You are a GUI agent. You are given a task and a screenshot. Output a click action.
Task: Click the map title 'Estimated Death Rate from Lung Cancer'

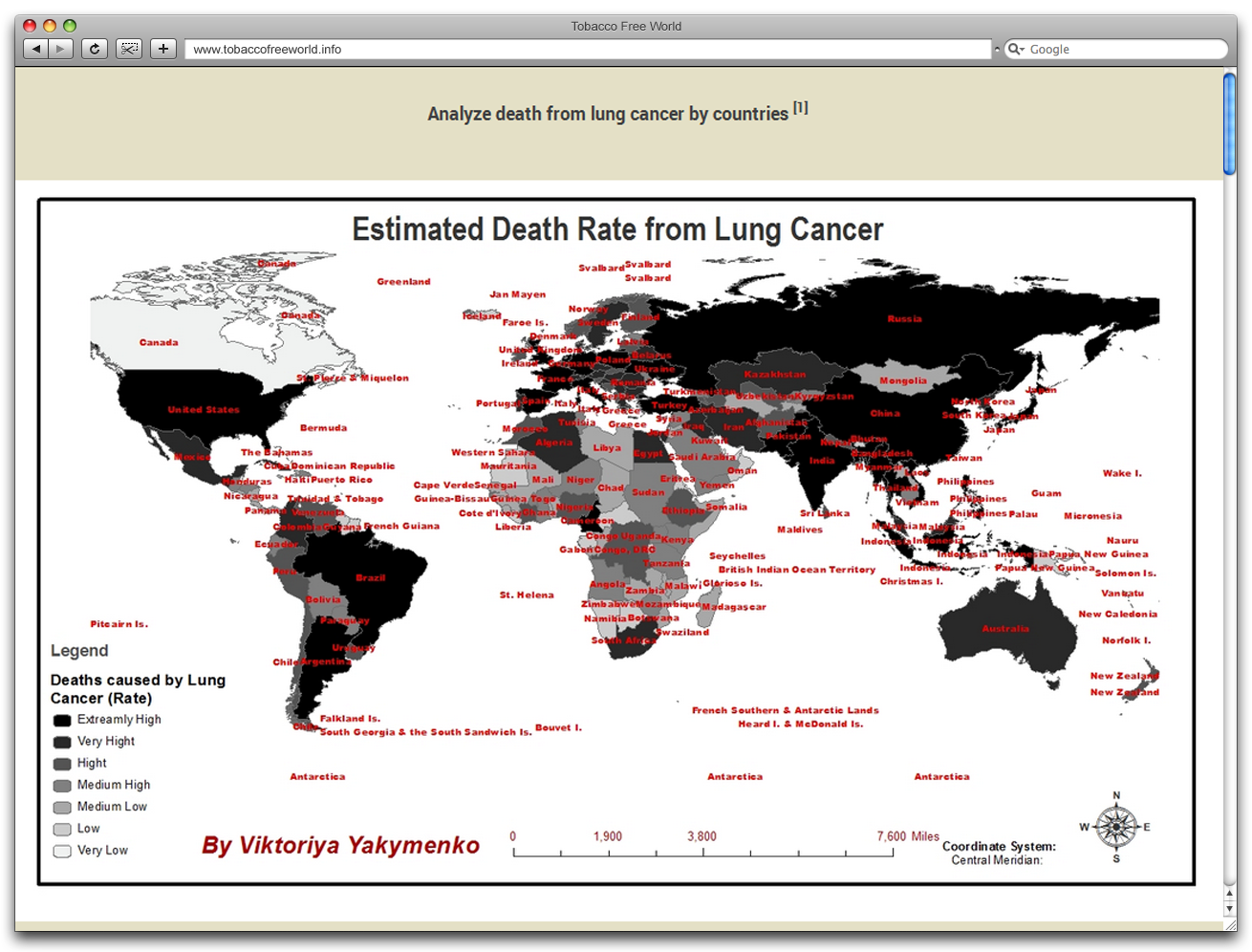point(617,229)
